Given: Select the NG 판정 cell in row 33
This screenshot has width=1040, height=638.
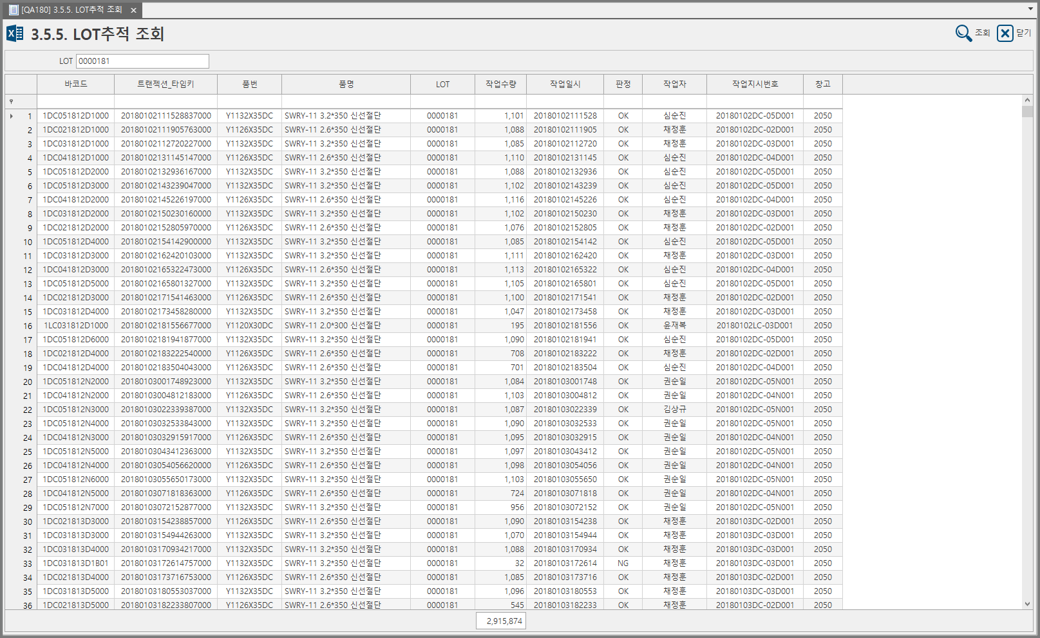Looking at the screenshot, I should coord(623,563).
